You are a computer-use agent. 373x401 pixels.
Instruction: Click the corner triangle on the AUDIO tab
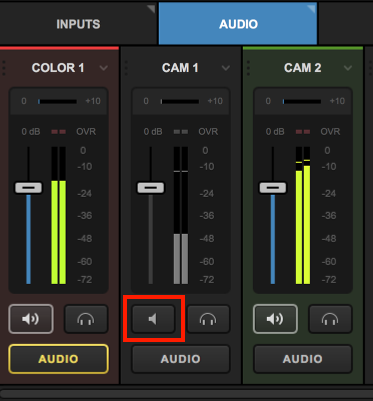pyautogui.click(x=312, y=8)
